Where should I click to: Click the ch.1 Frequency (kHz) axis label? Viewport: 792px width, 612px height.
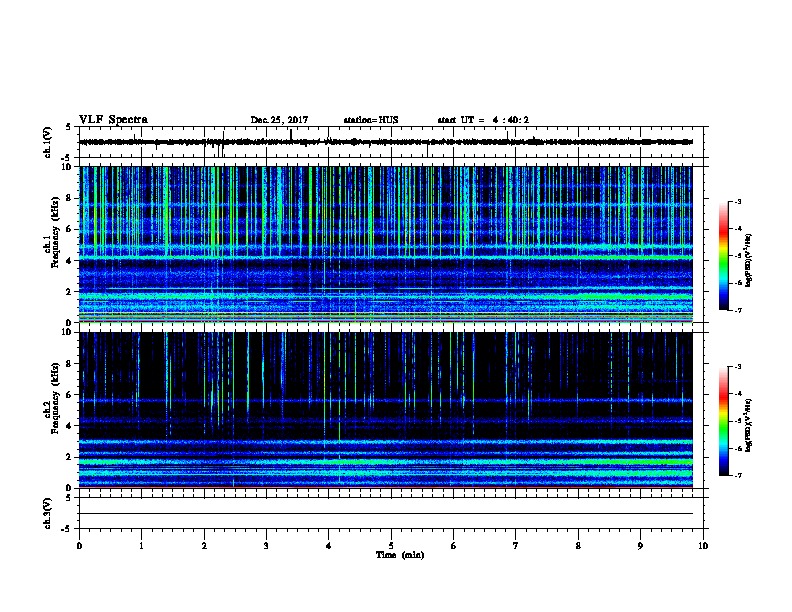click(x=52, y=233)
